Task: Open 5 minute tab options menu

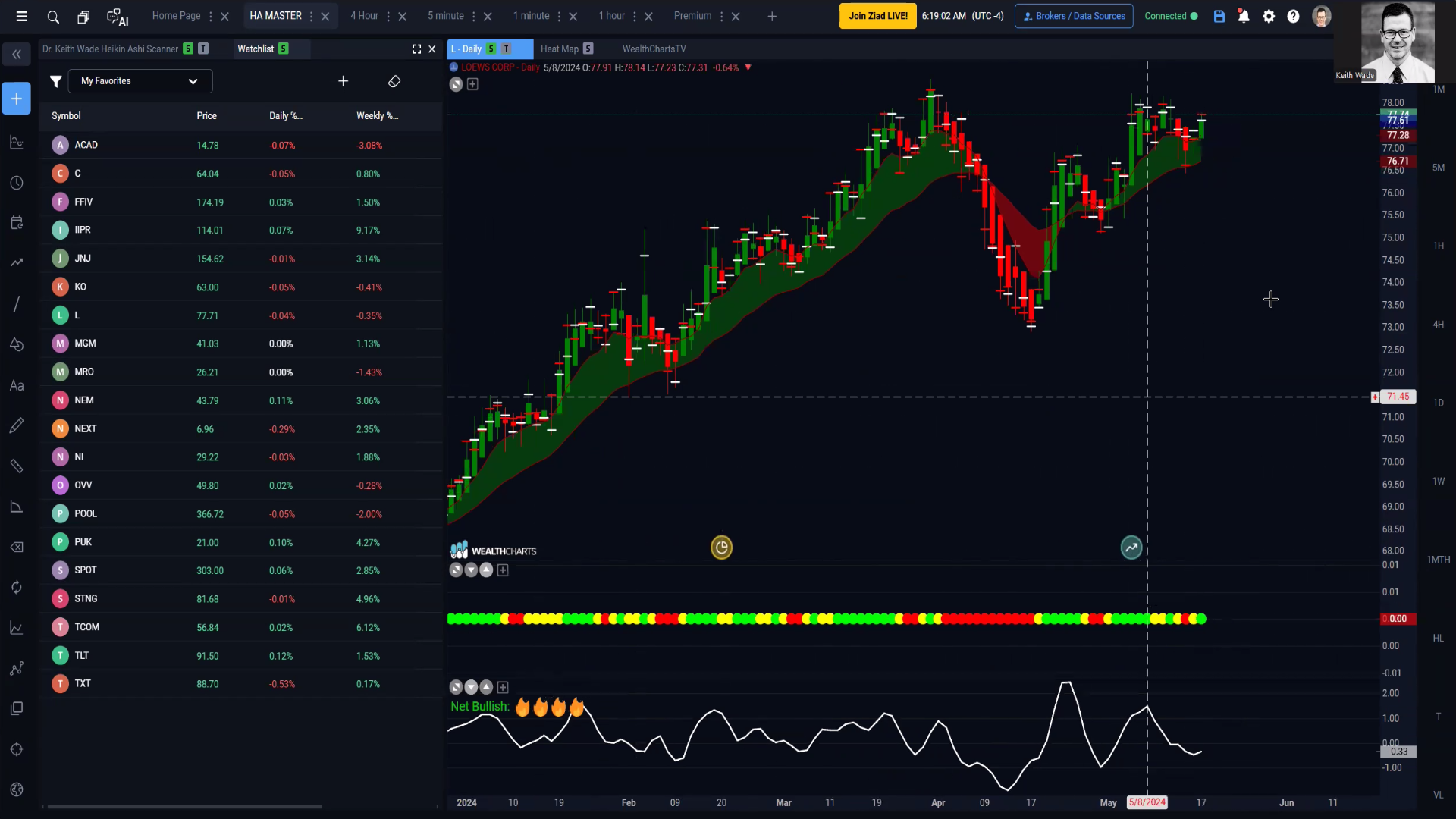Action: tap(474, 16)
